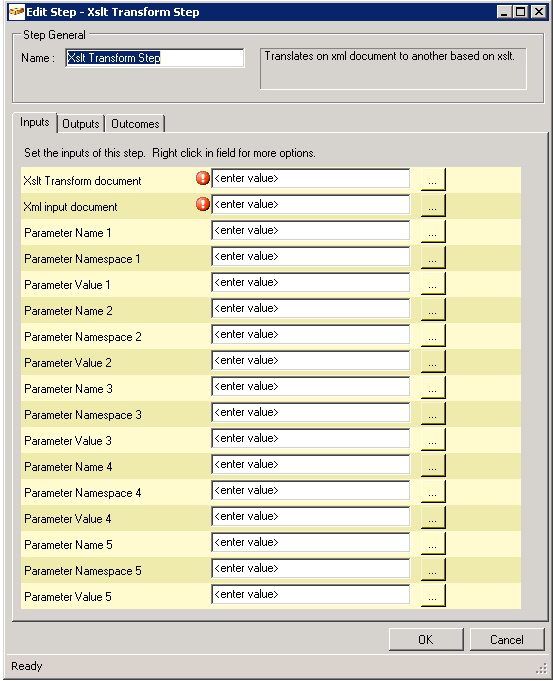
Task: Open the browse ellipsis for Xslt Transform document
Action: [x=433, y=179]
